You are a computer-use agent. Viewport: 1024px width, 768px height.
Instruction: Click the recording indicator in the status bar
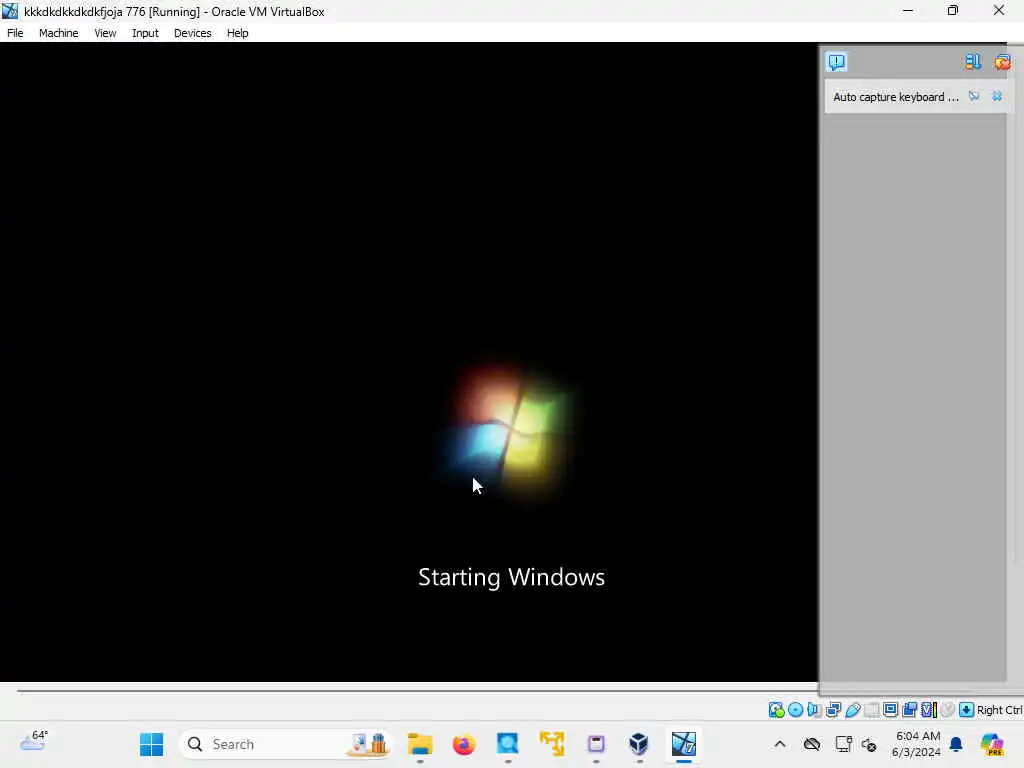(909, 710)
